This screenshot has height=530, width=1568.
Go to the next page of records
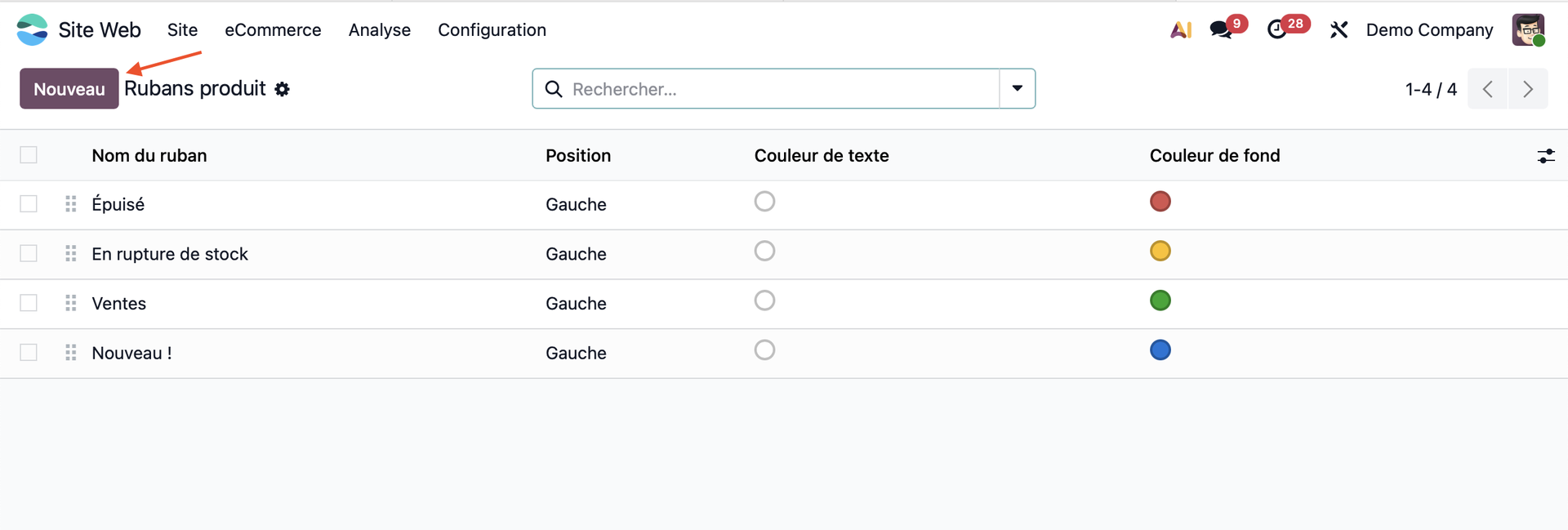coord(1528,89)
